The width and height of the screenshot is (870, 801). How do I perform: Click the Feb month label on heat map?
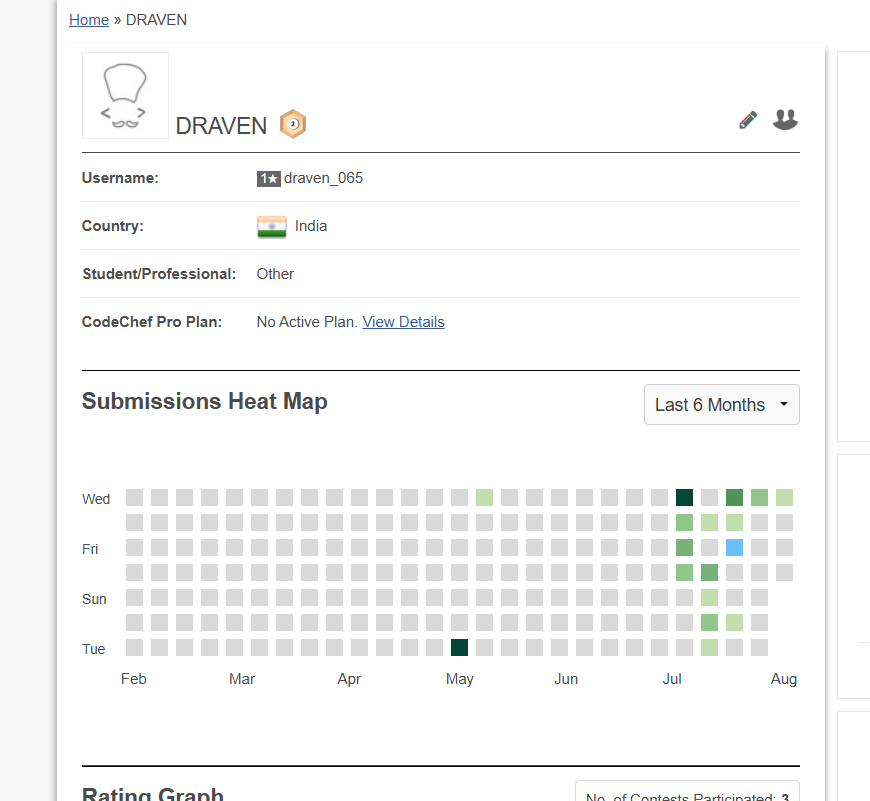tap(134, 679)
